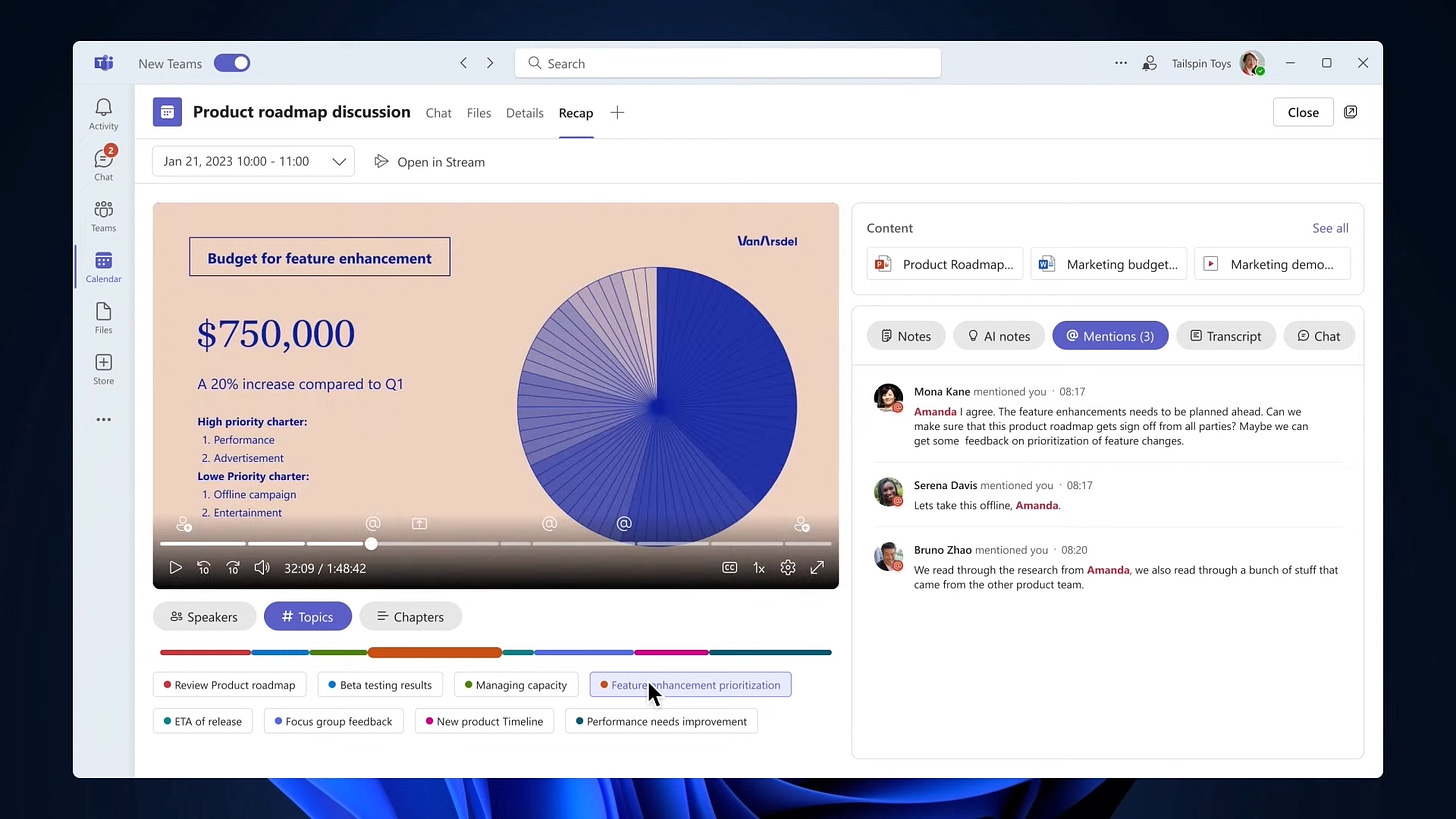Select the Review Product roadmap topic
The height and width of the screenshot is (819, 1456).
coord(229,685)
